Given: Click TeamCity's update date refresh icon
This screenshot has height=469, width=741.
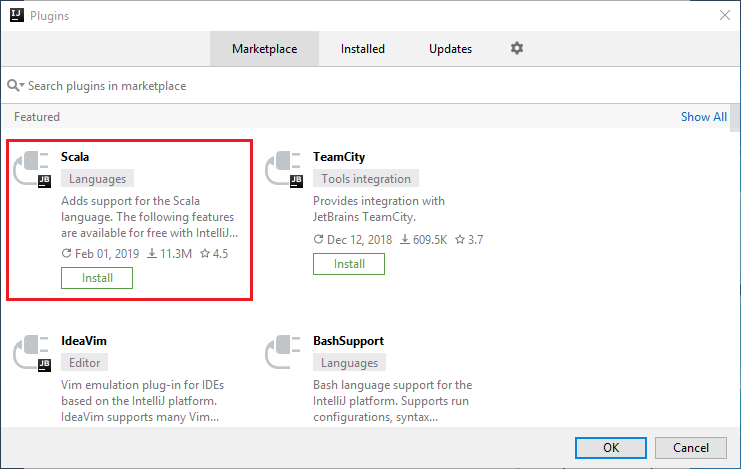Looking at the screenshot, I should [319, 239].
